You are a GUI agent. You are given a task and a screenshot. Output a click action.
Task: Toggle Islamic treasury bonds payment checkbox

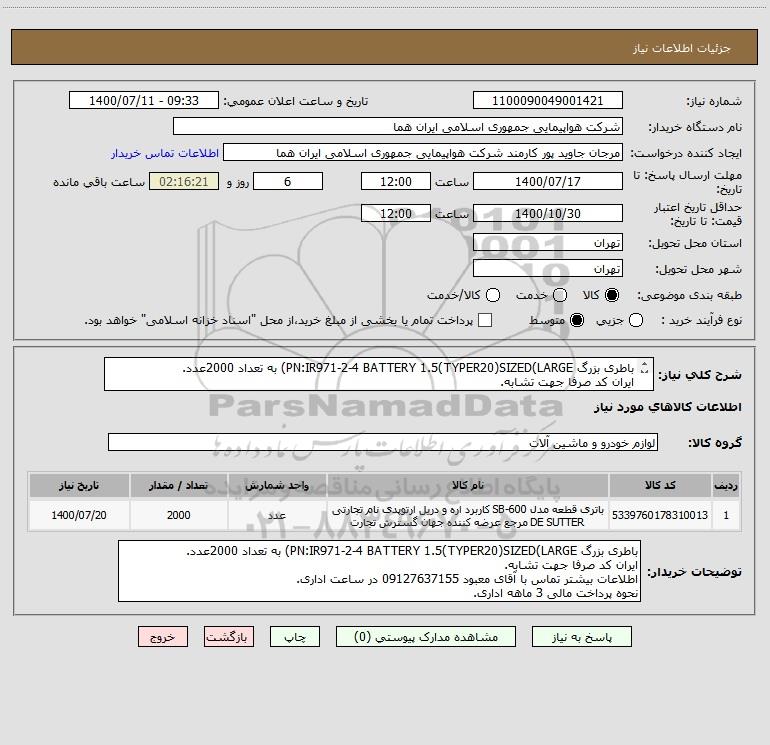tap(485, 320)
